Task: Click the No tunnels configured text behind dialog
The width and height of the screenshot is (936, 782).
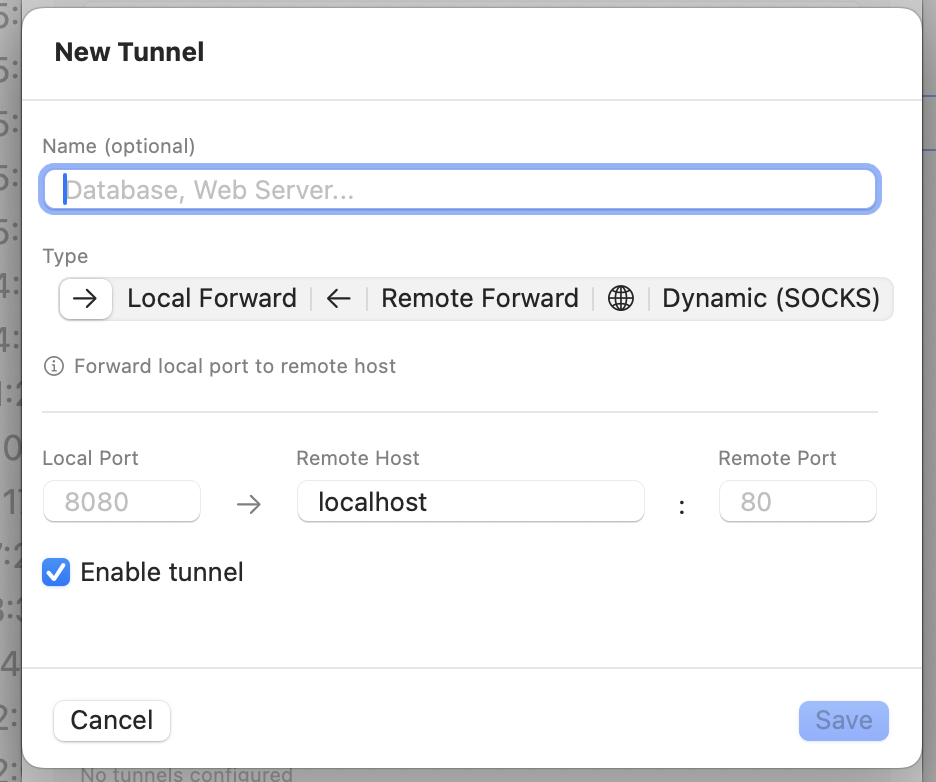Action: pos(185,773)
